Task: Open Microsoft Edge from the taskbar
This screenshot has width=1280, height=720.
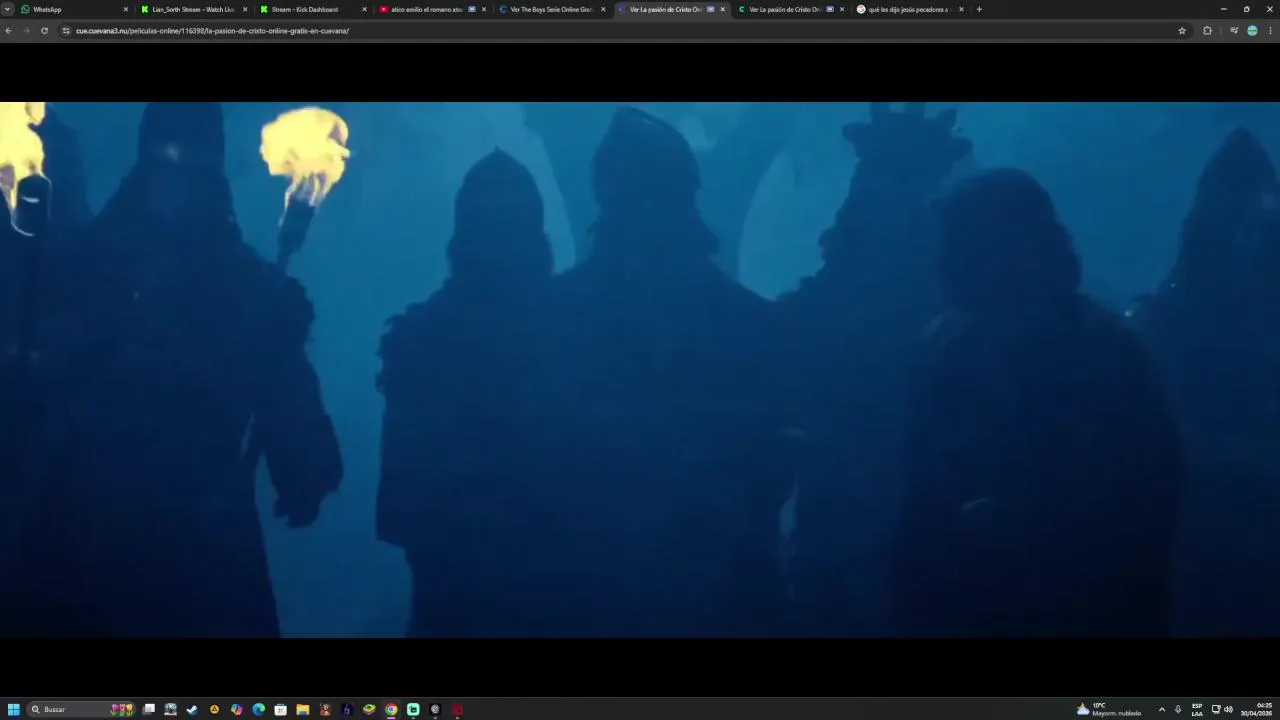Action: [259, 709]
